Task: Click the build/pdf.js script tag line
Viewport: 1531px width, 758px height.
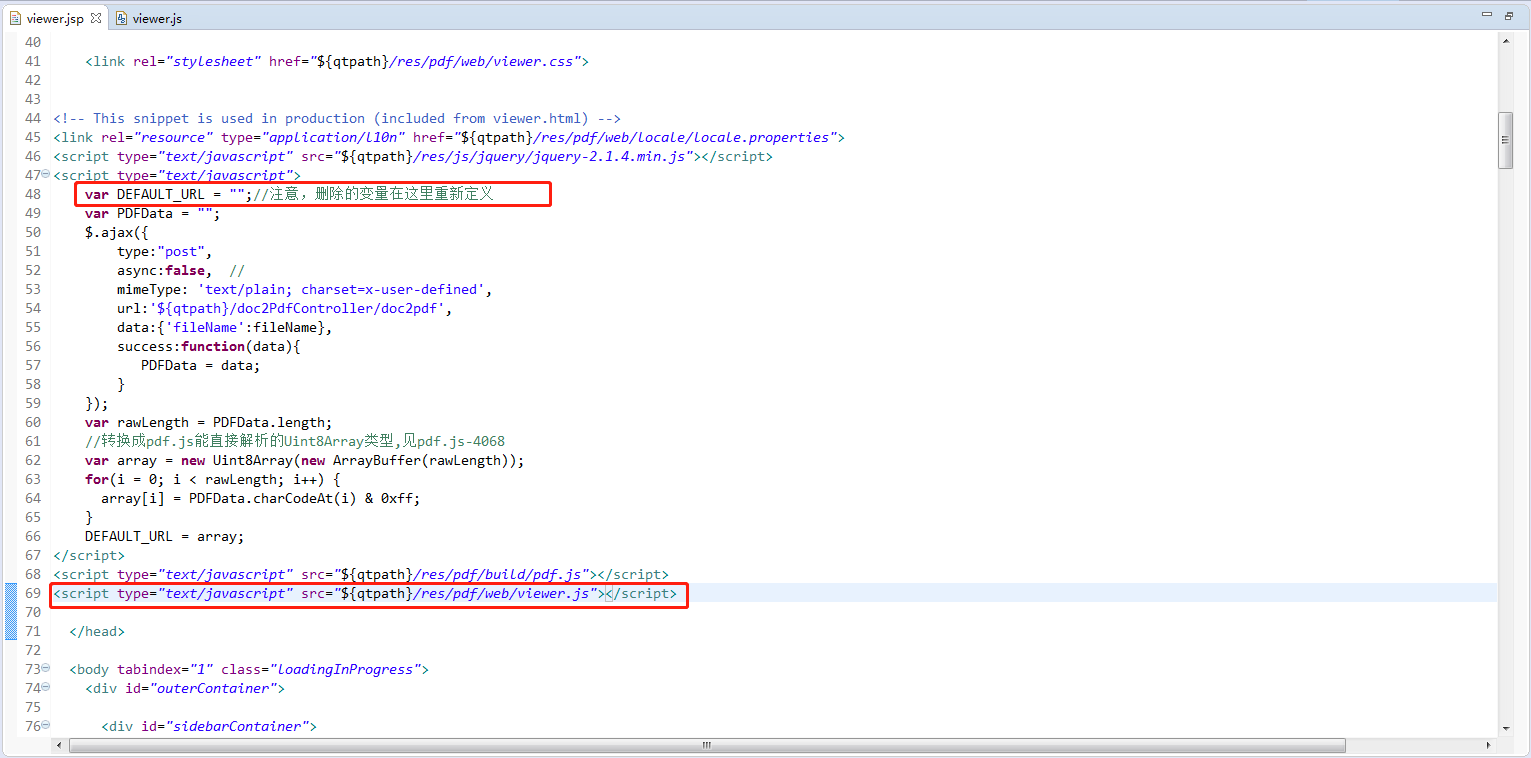Action: pos(361,574)
